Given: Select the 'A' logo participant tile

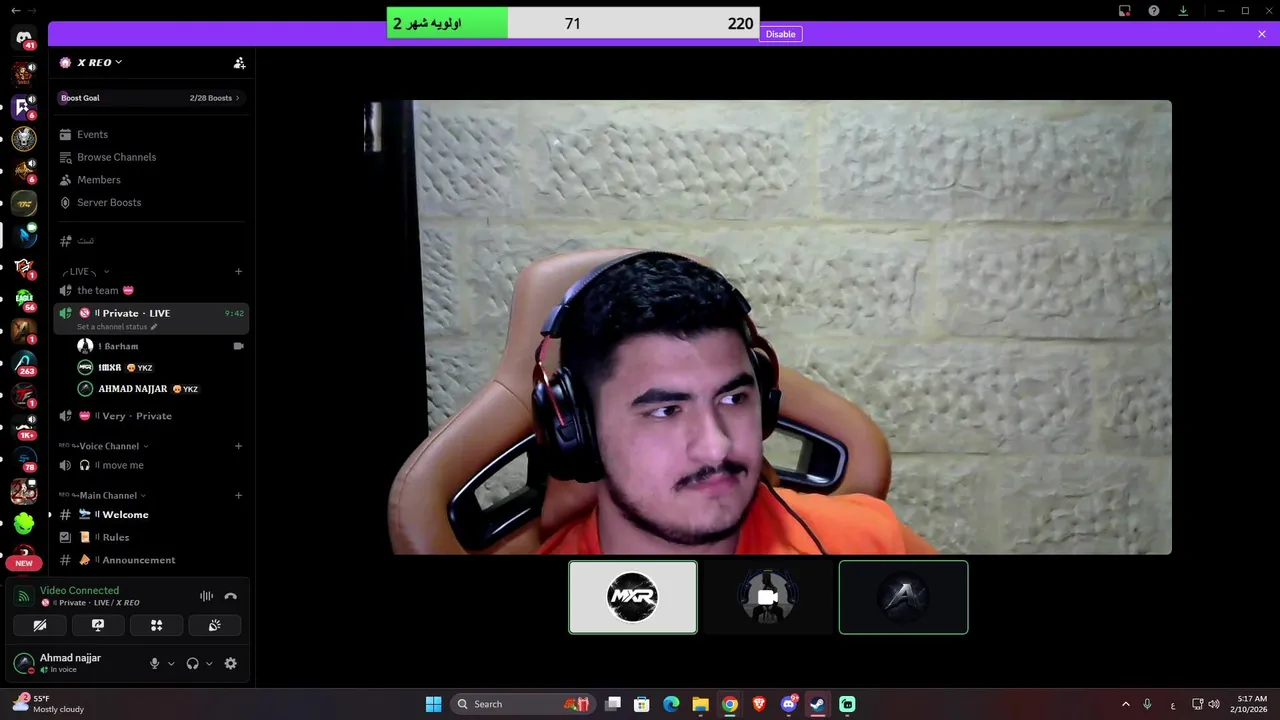Looking at the screenshot, I should pyautogui.click(x=903, y=597).
